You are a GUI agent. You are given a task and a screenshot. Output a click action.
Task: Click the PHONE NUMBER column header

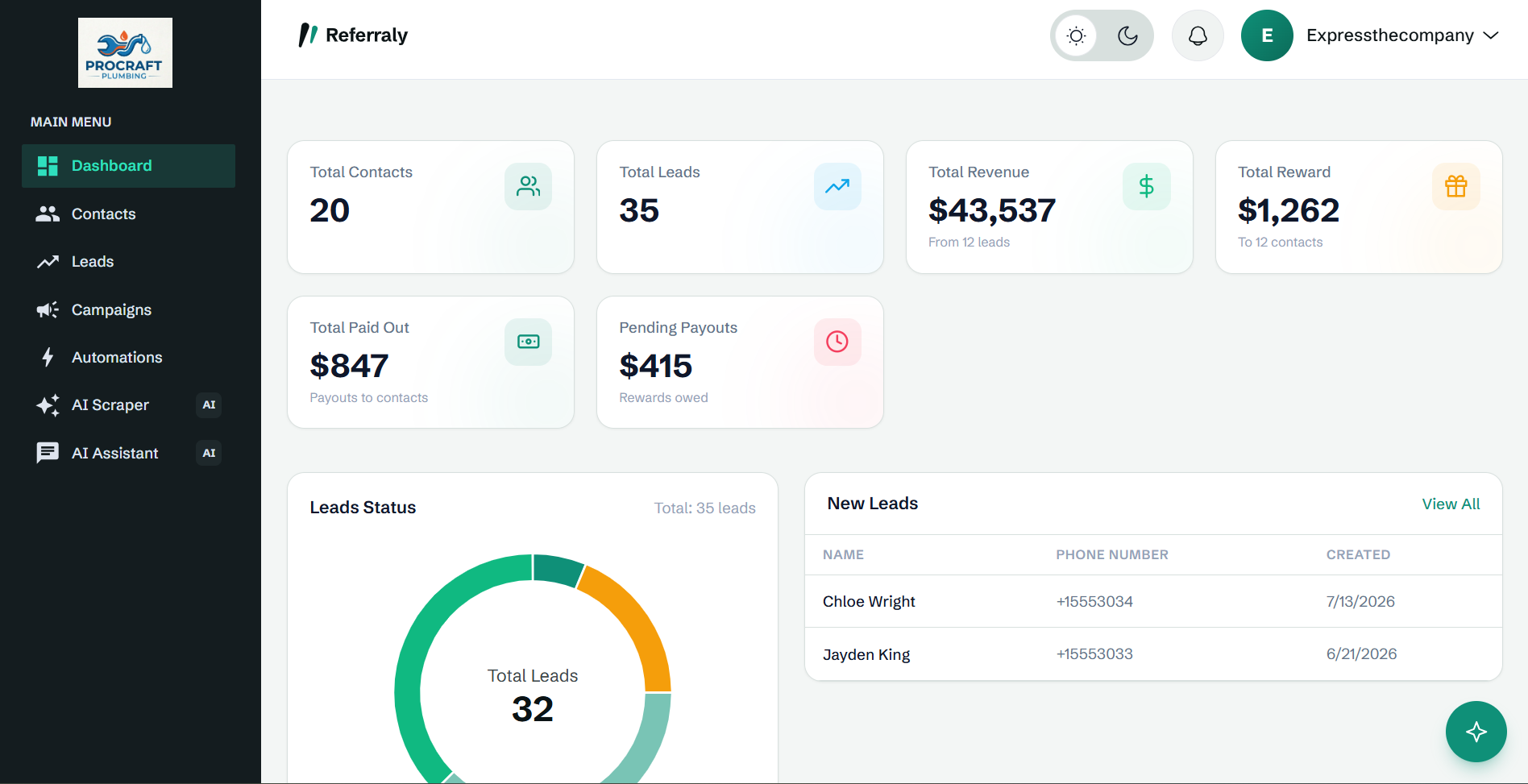tap(1112, 554)
